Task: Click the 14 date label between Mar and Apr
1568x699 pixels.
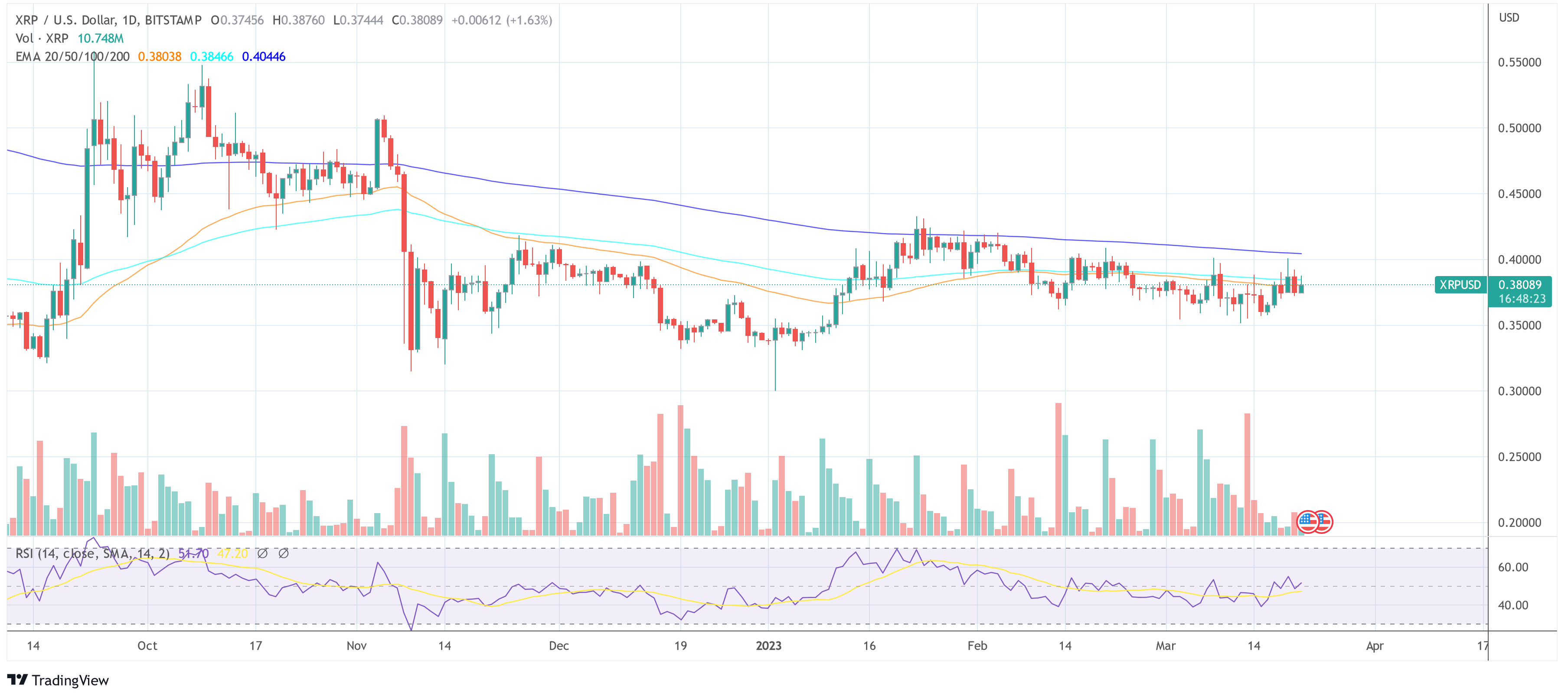Action: click(1253, 645)
